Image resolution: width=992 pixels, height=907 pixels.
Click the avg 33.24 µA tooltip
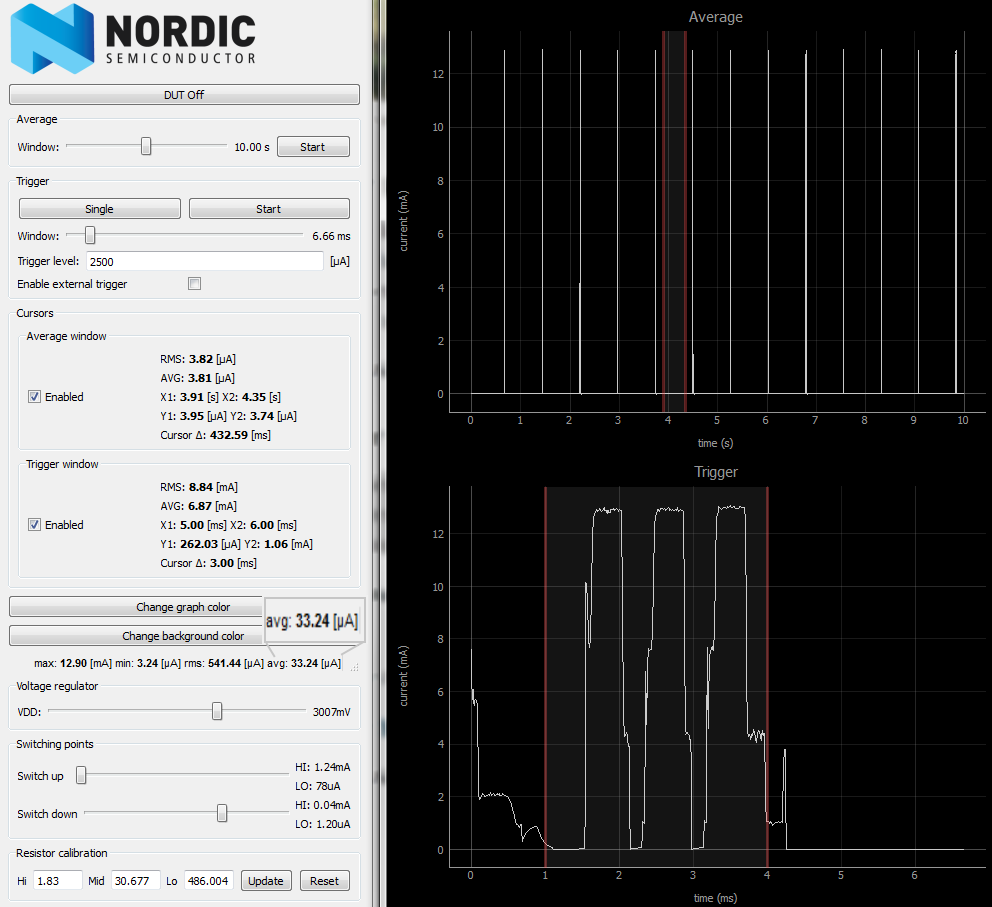tap(313, 621)
